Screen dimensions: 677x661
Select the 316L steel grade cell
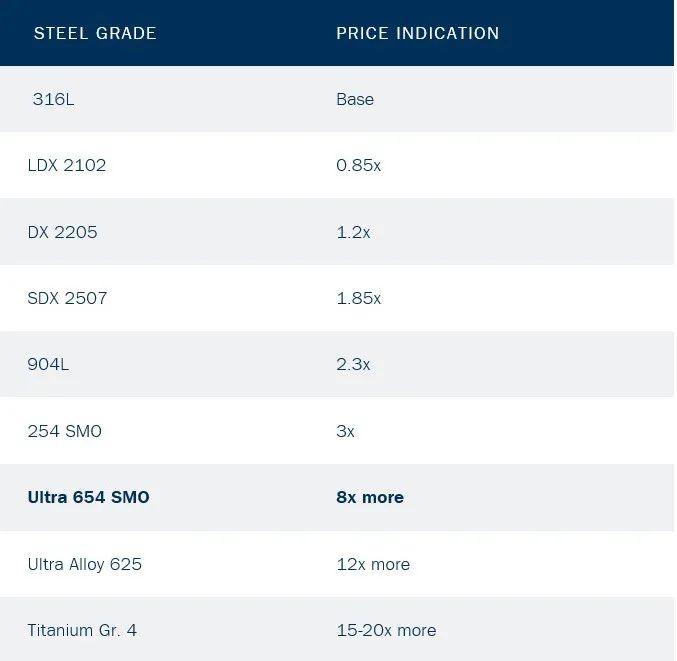coord(53,99)
